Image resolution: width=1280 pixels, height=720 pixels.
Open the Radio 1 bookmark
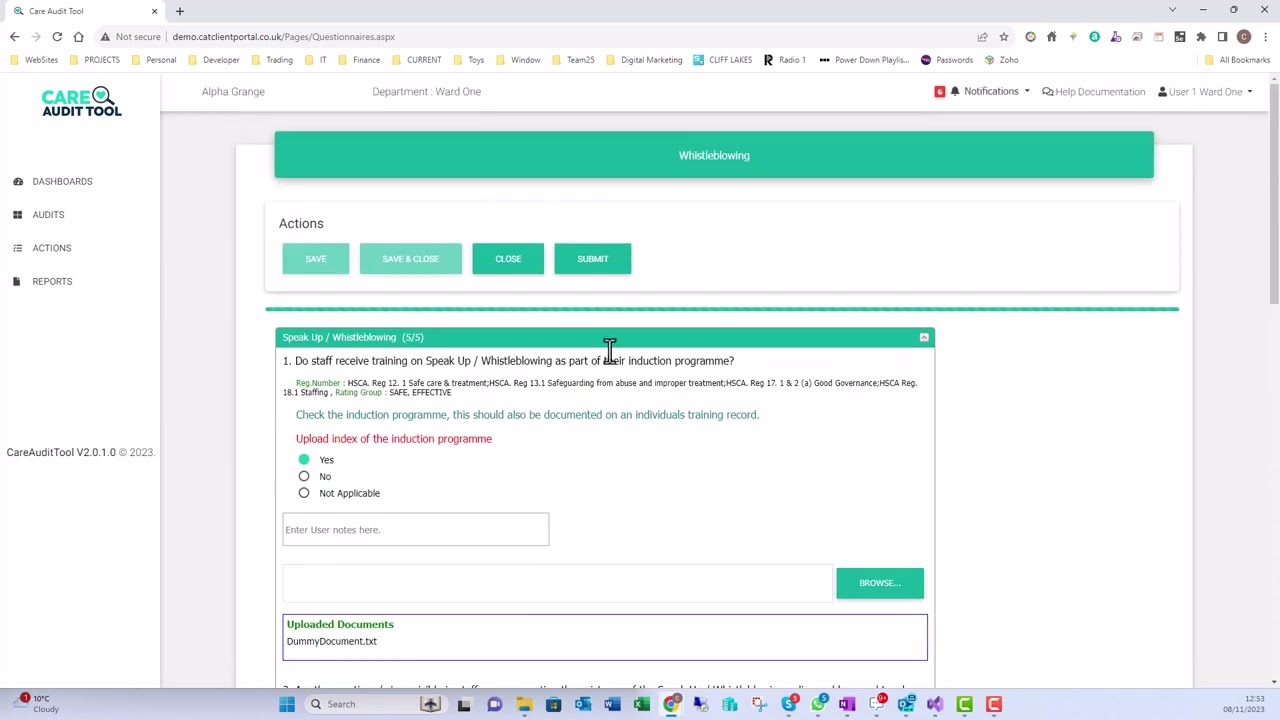pyautogui.click(x=785, y=60)
